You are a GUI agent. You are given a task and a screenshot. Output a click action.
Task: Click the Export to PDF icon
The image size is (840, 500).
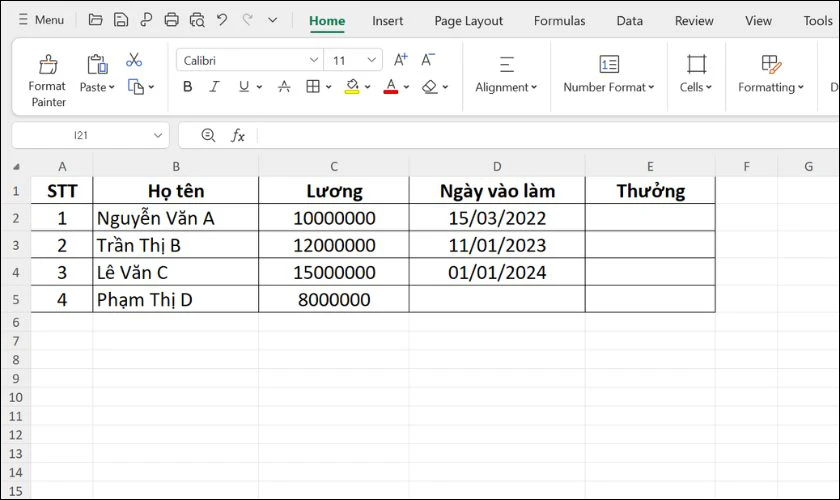[146, 20]
